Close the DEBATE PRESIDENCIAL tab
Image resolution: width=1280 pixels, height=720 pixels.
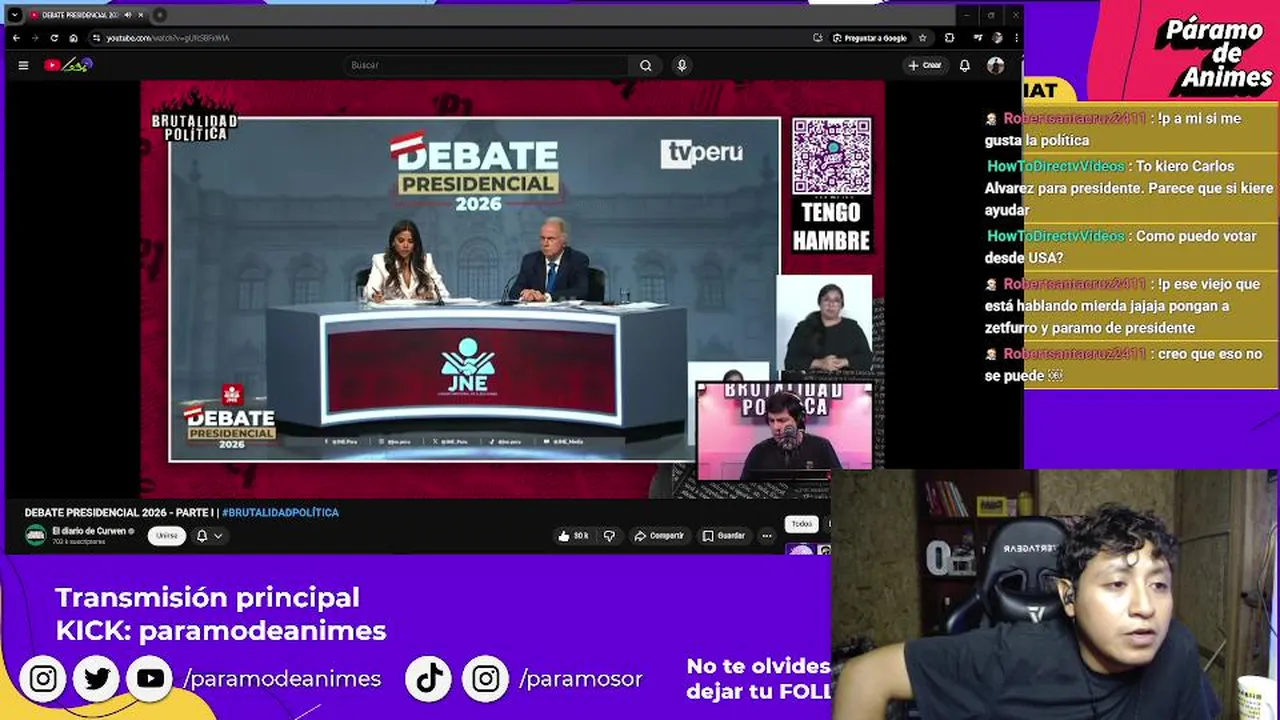(140, 15)
